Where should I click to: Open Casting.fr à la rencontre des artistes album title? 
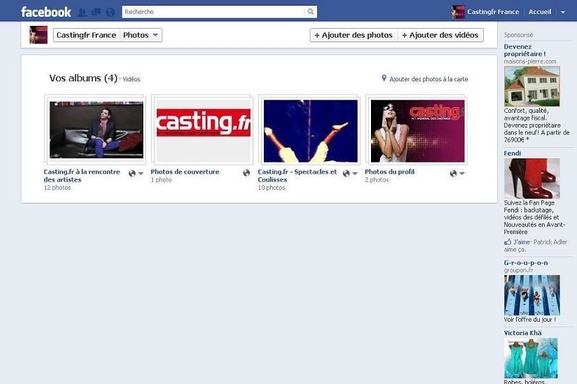click(x=82, y=175)
